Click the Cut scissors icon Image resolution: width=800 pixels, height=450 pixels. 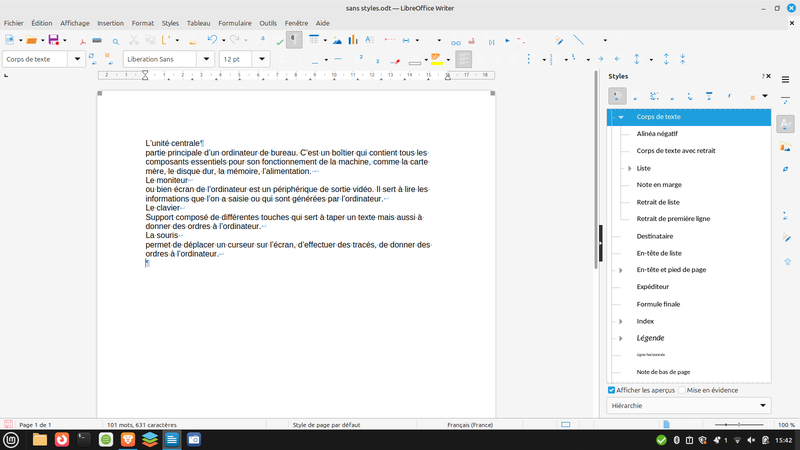[134, 41]
